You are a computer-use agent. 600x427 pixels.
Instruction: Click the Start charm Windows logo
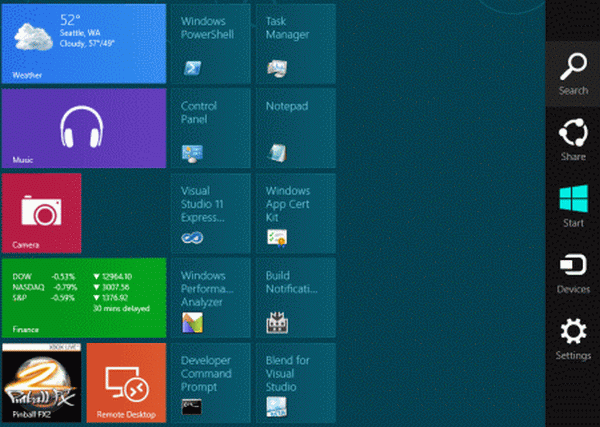point(573,198)
